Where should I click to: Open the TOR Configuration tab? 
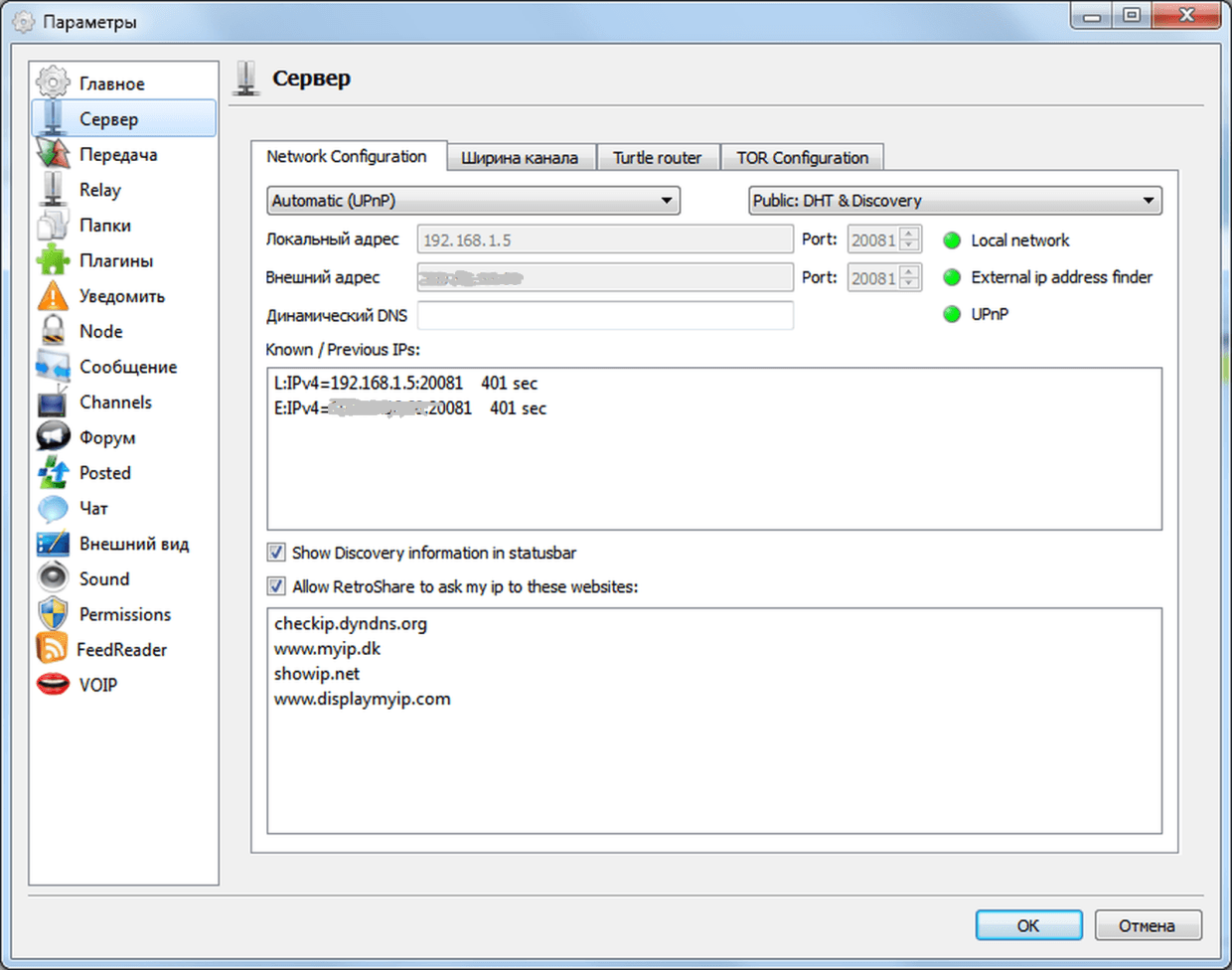click(802, 158)
